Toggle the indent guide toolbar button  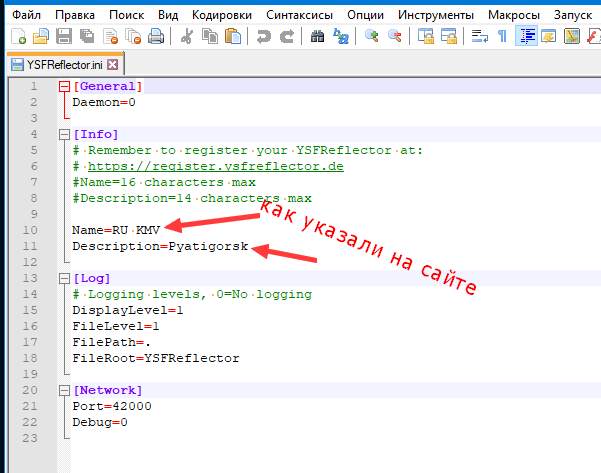pyautogui.click(x=526, y=37)
